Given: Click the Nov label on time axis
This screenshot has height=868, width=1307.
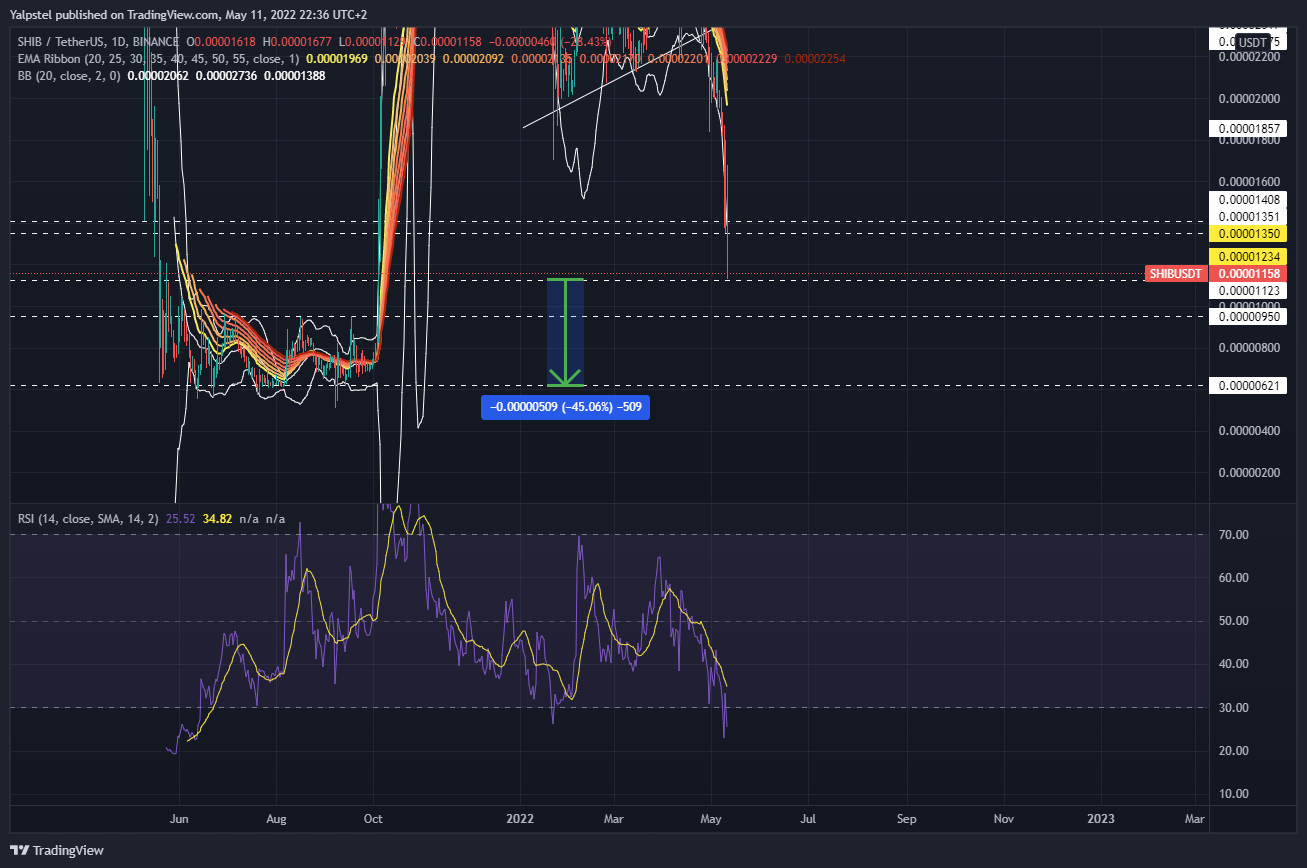Looking at the screenshot, I should point(1002,818).
